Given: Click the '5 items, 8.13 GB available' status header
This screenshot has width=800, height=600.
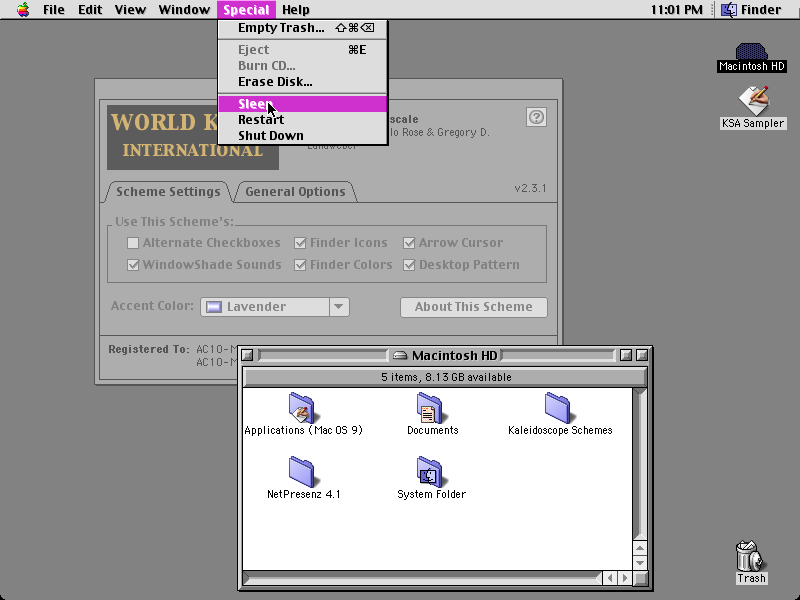Looking at the screenshot, I should click(x=446, y=377).
